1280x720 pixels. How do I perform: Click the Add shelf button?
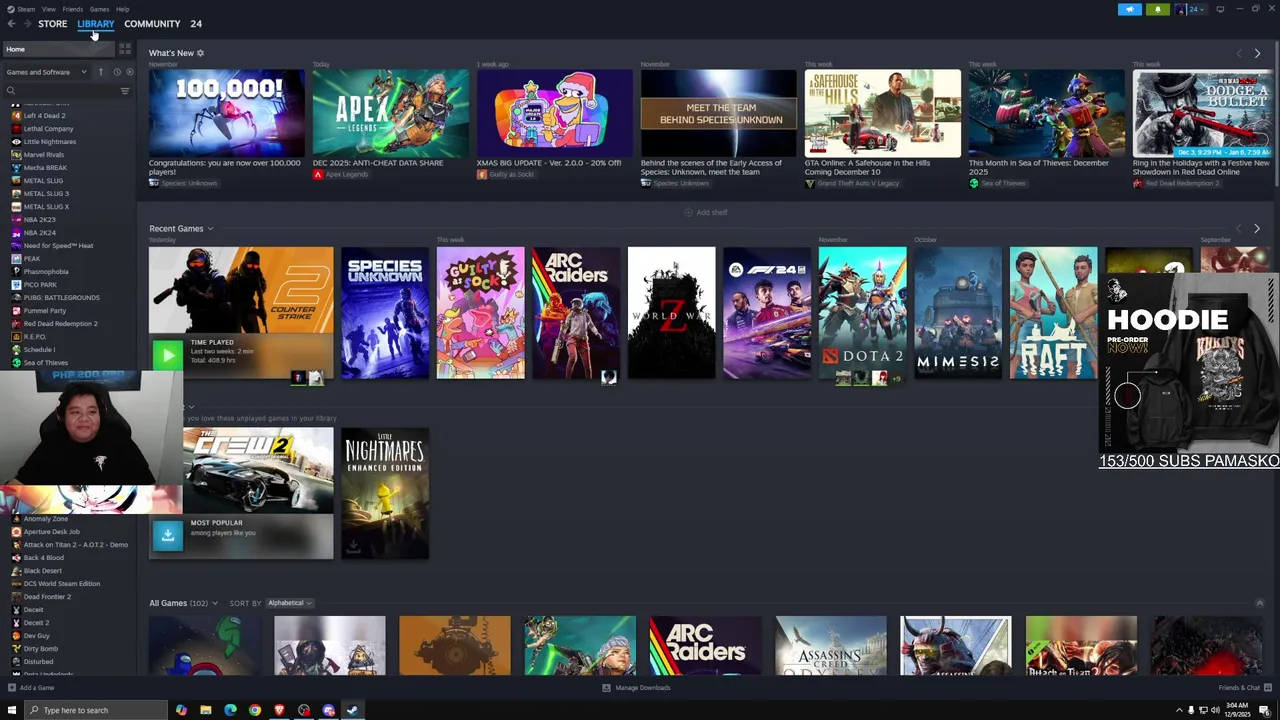tap(705, 212)
